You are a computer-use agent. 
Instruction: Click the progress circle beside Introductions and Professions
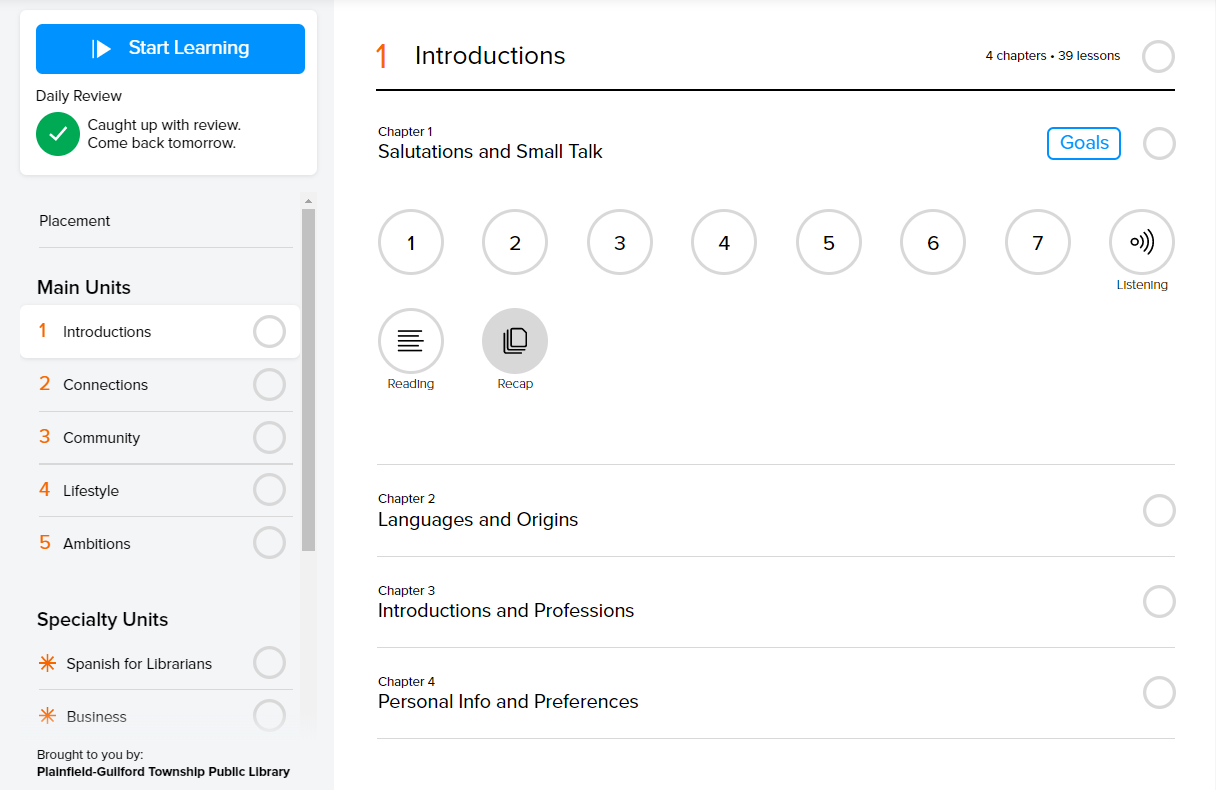tap(1159, 602)
